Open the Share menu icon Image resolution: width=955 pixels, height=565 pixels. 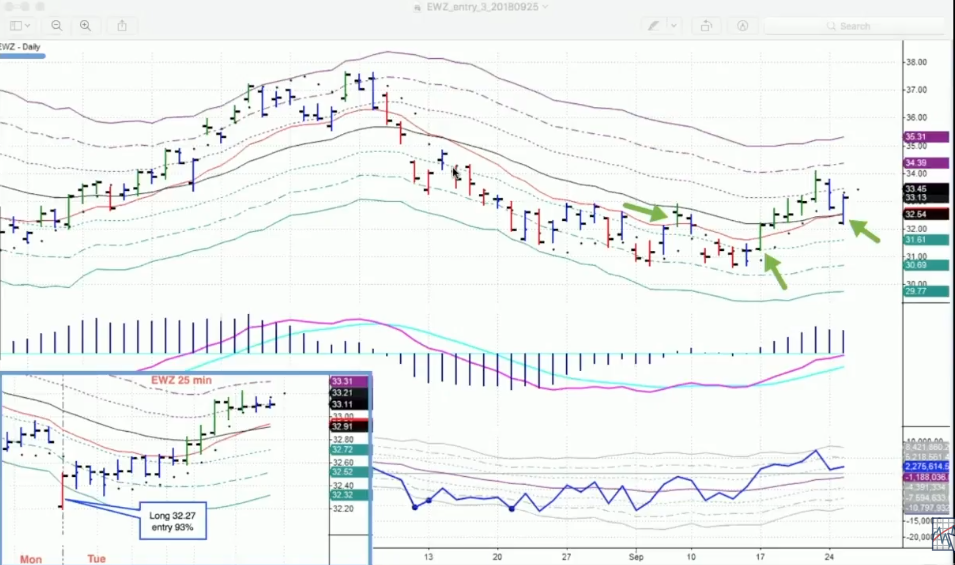122,25
